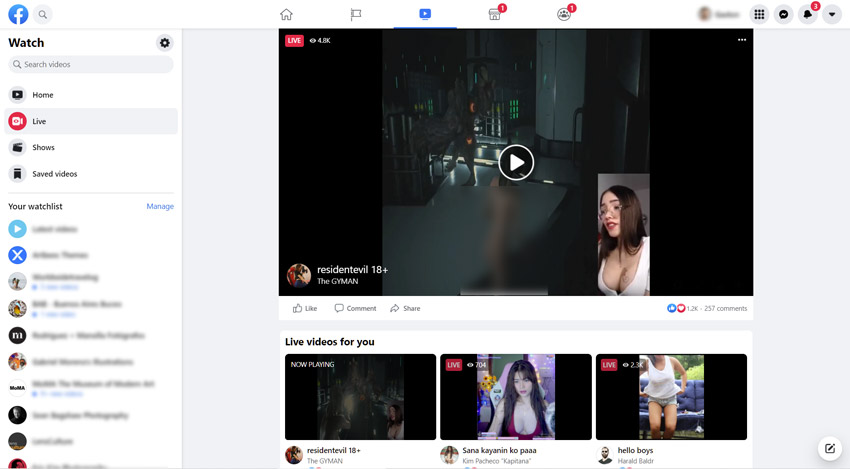Play the live video
The height and width of the screenshot is (469, 850).
(x=516, y=163)
